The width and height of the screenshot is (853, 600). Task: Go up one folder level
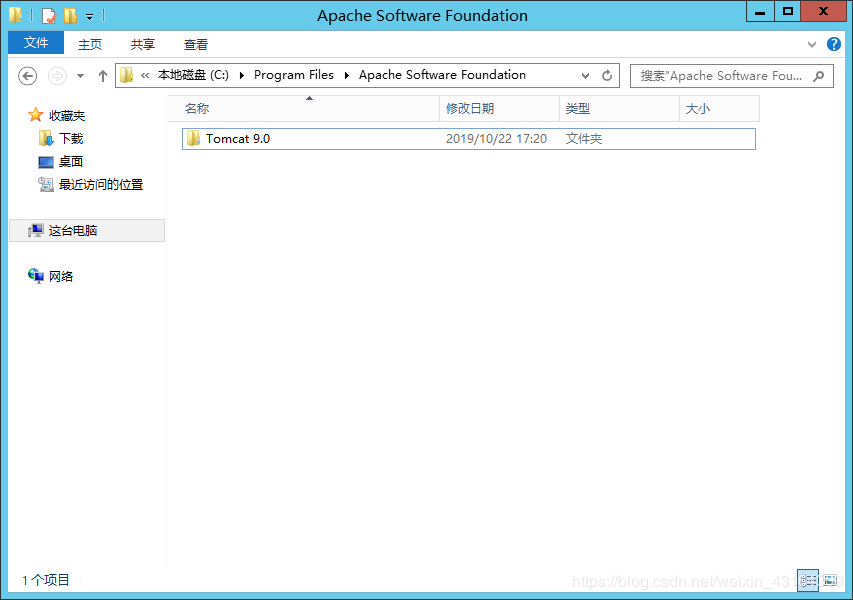(103, 76)
